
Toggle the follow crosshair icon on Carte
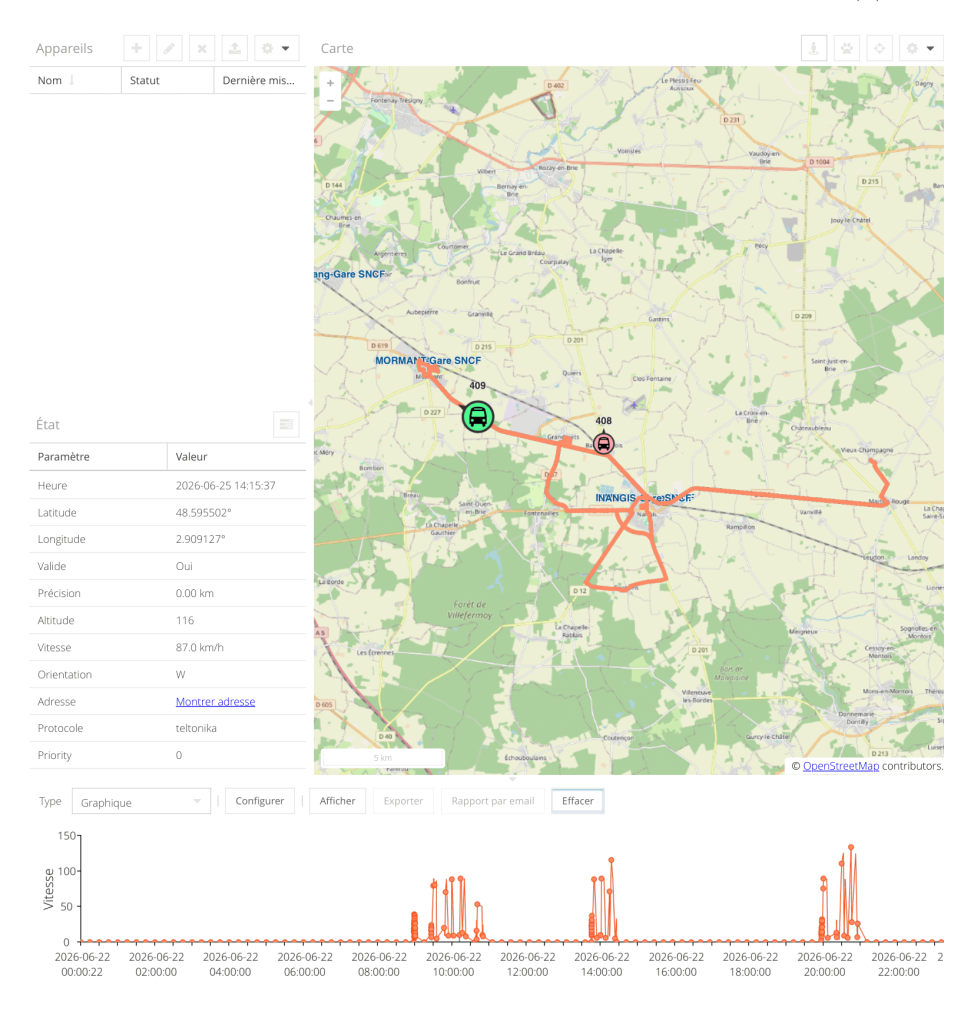[879, 48]
